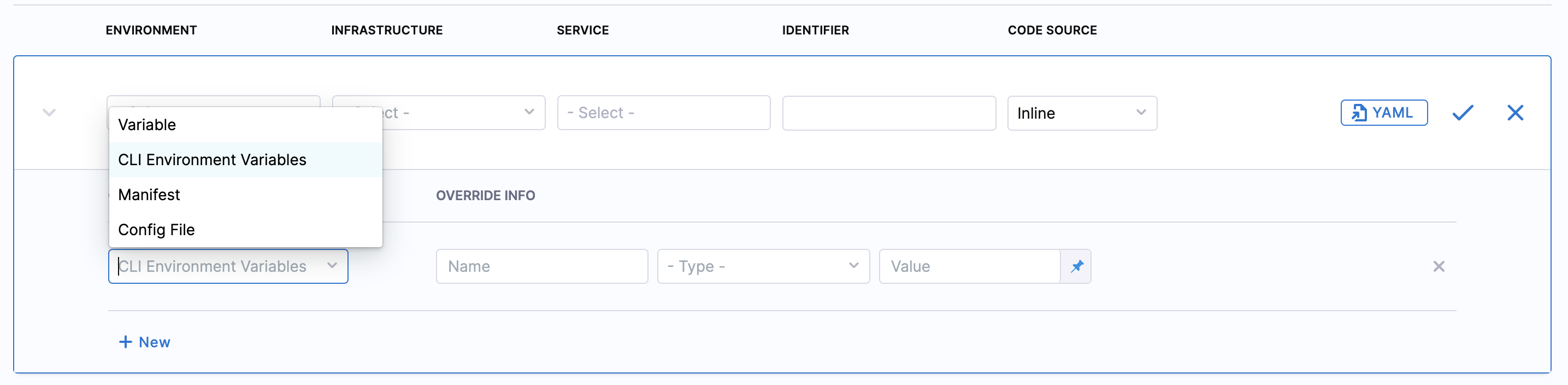Collapse the row using the left chevron
This screenshot has height=385, width=1568.
pyautogui.click(x=49, y=113)
